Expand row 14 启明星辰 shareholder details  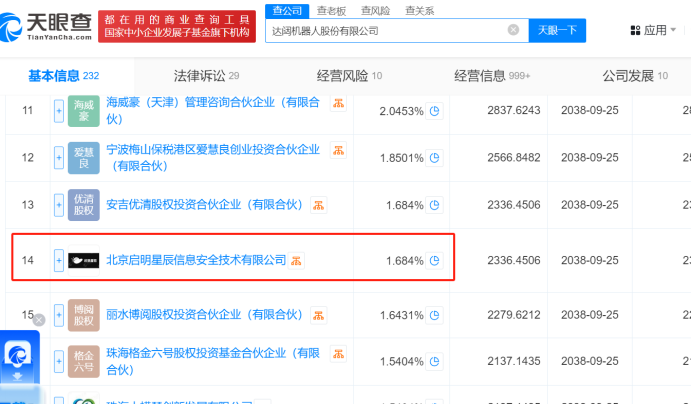click(x=59, y=261)
